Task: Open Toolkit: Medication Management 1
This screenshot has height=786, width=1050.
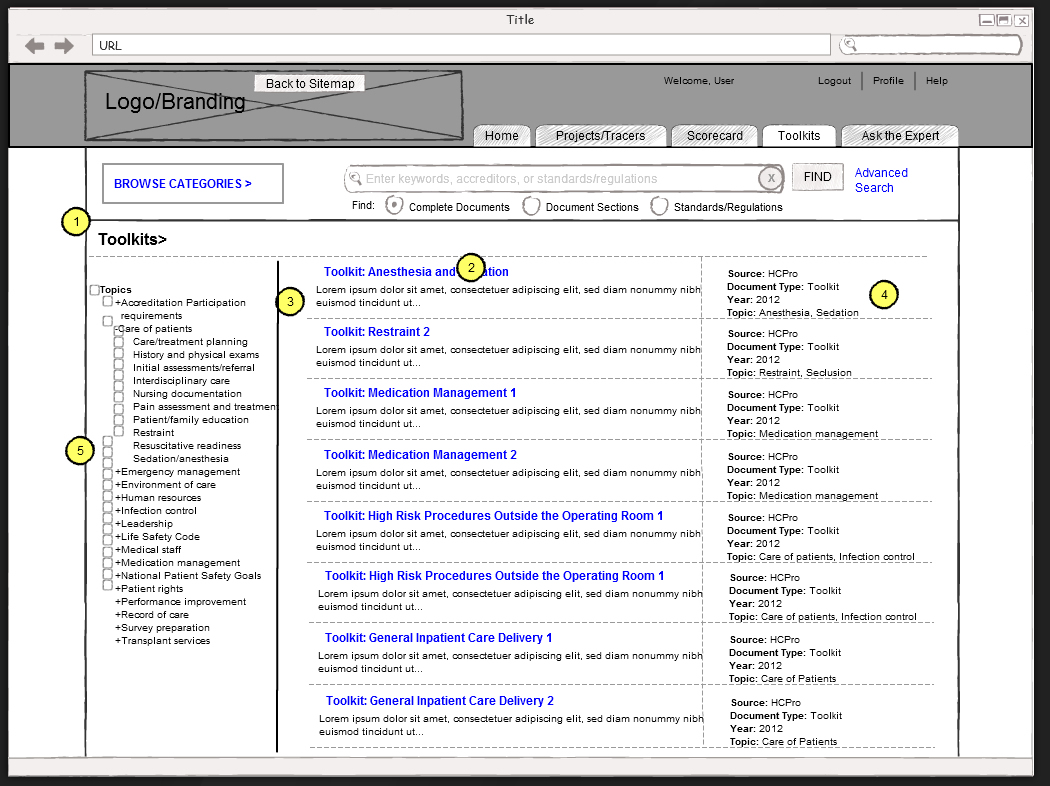Action: (420, 393)
